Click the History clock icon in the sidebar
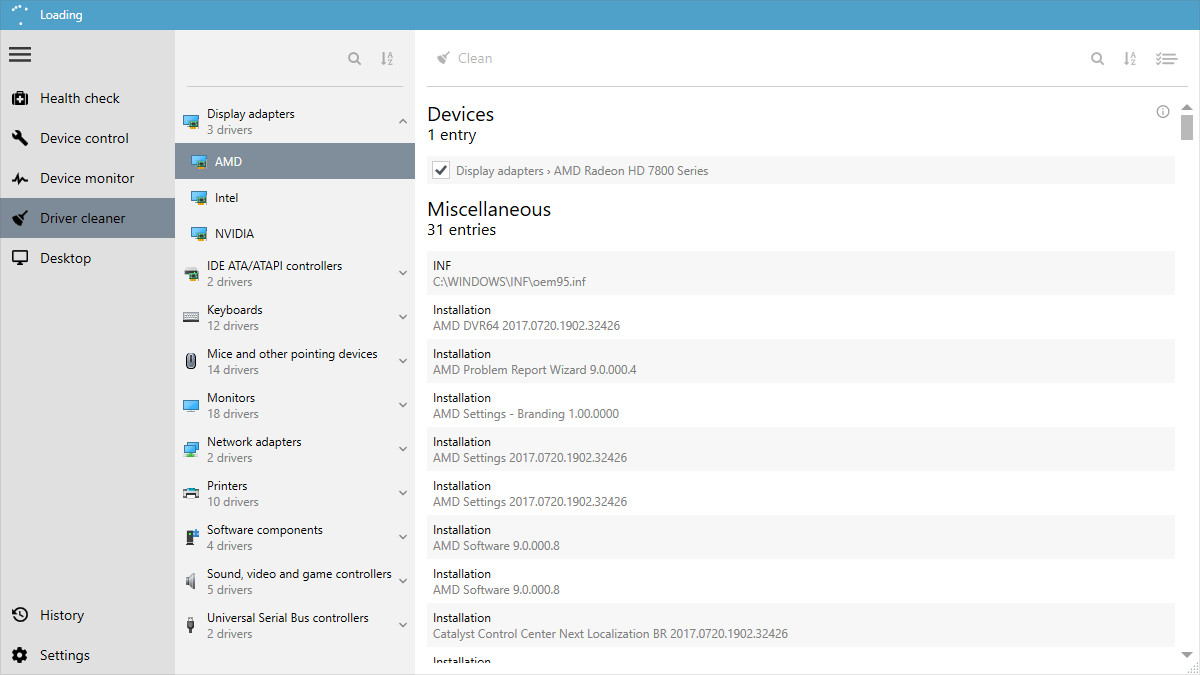 click(x=22, y=614)
